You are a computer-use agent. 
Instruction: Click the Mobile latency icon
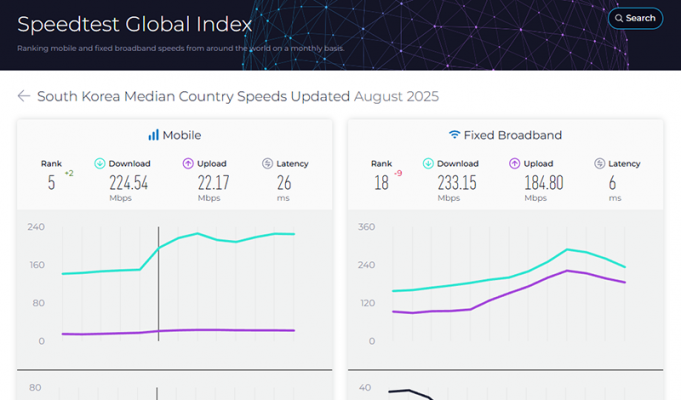pyautogui.click(x=267, y=163)
